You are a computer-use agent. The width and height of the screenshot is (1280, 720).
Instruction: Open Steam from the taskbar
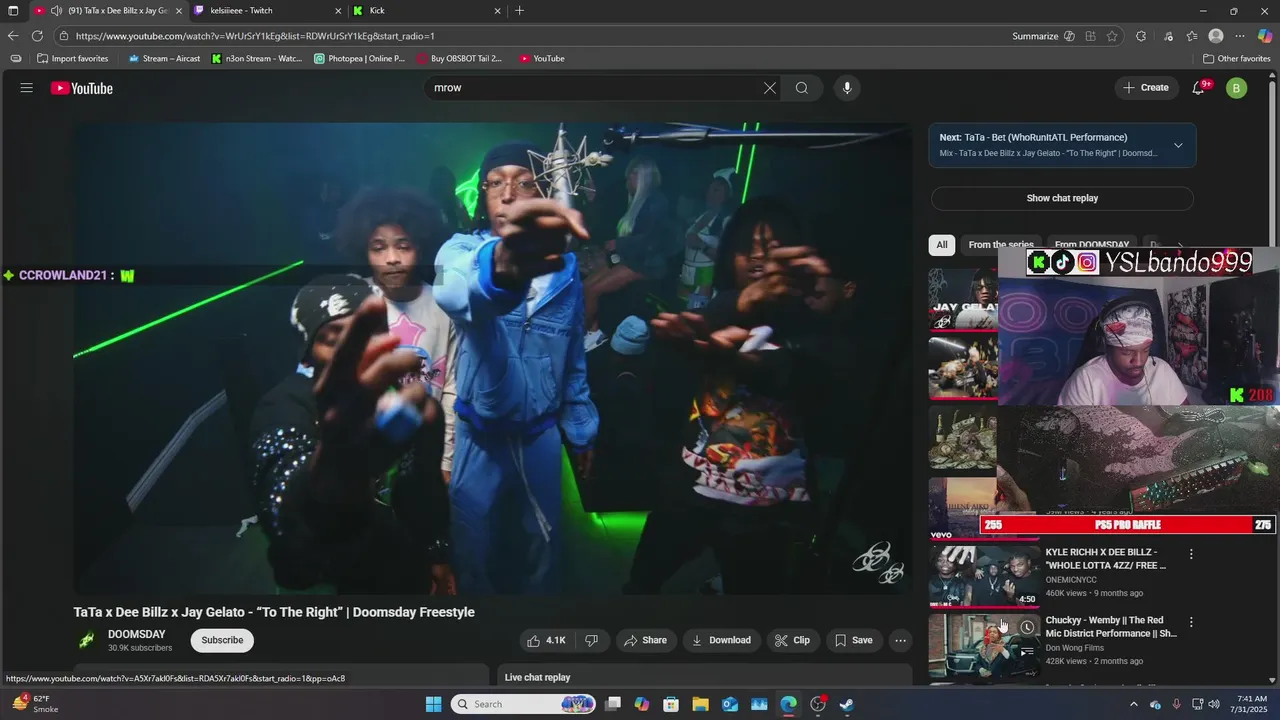[x=847, y=704]
